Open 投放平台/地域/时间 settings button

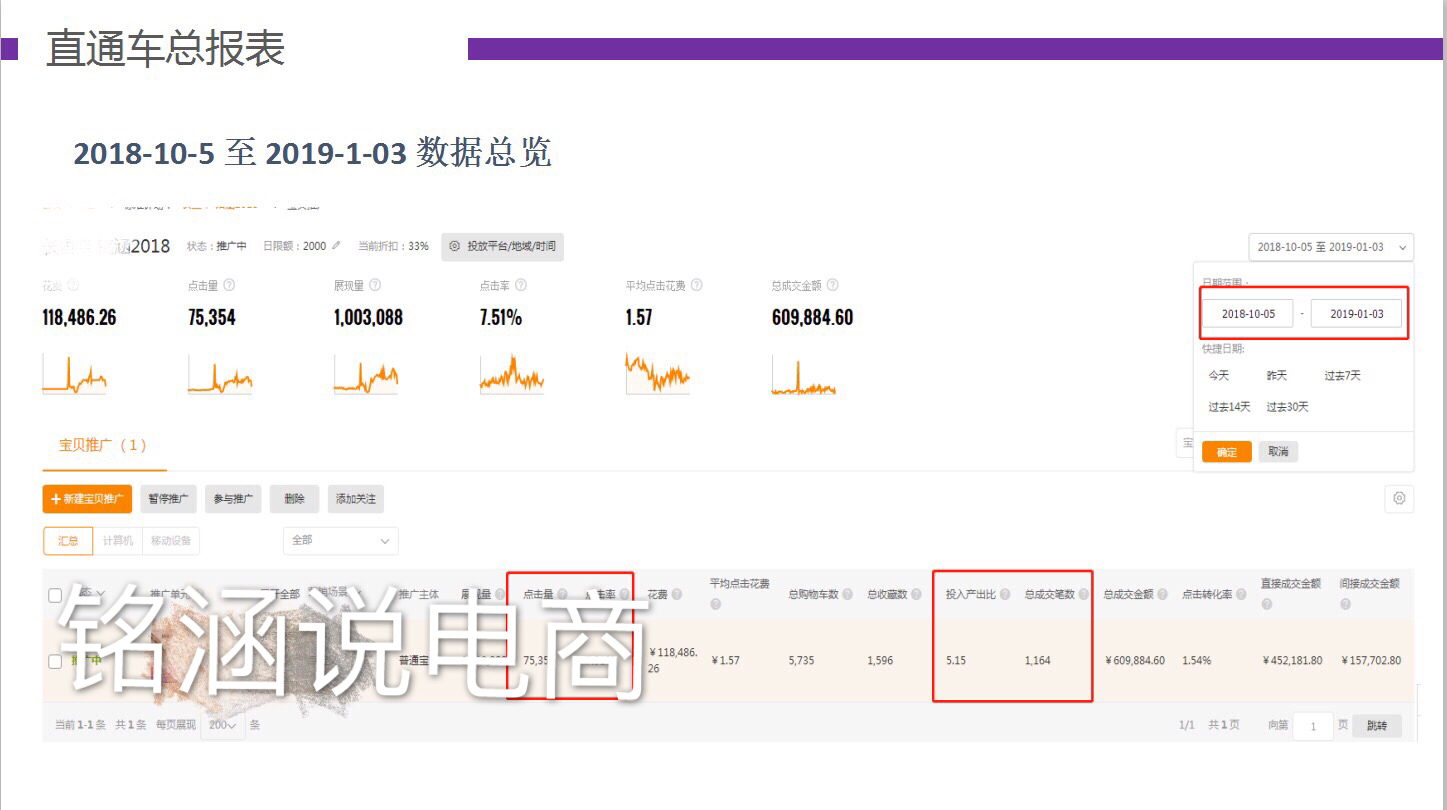click(502, 246)
